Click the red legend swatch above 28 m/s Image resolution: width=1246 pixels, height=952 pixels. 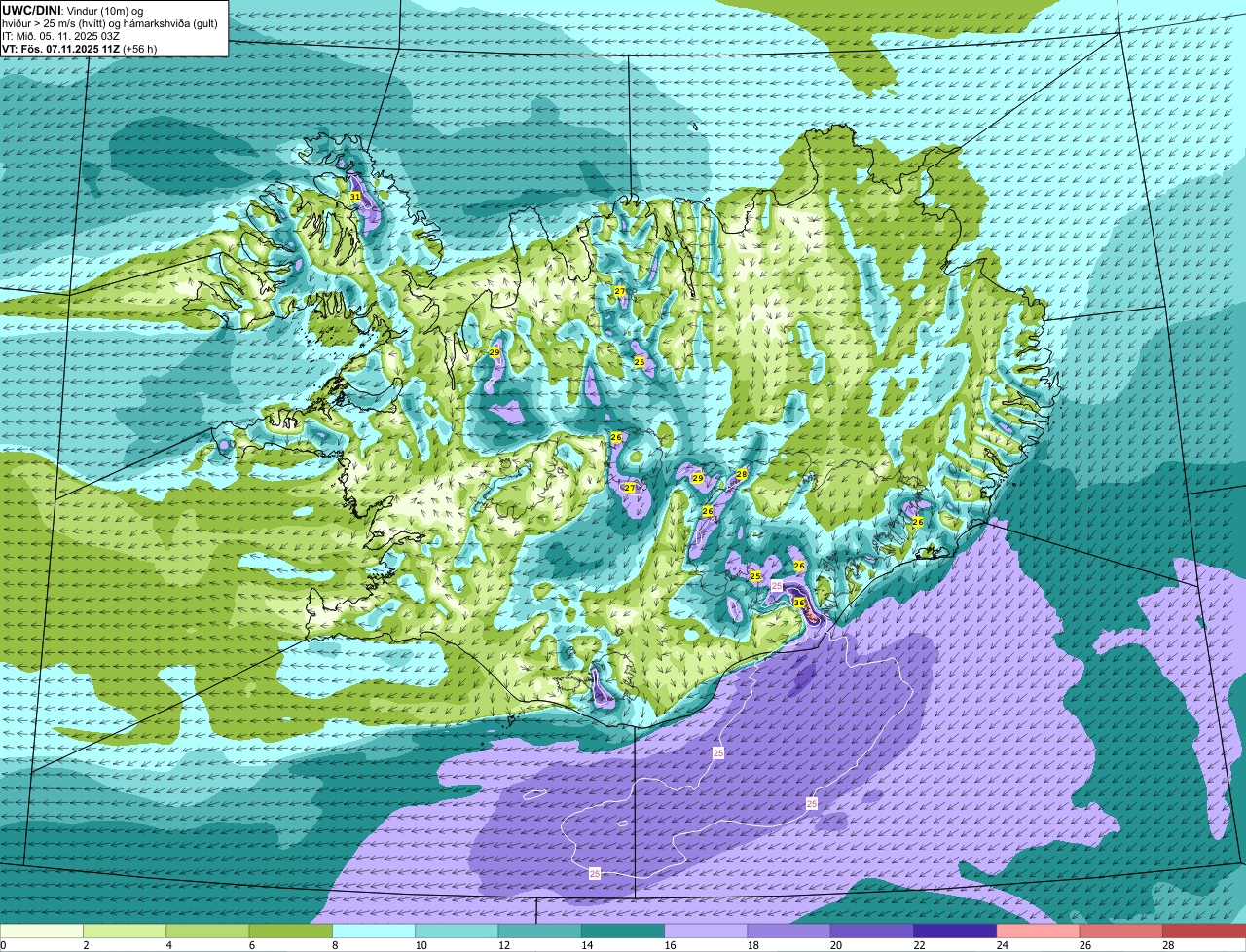coord(1204,932)
